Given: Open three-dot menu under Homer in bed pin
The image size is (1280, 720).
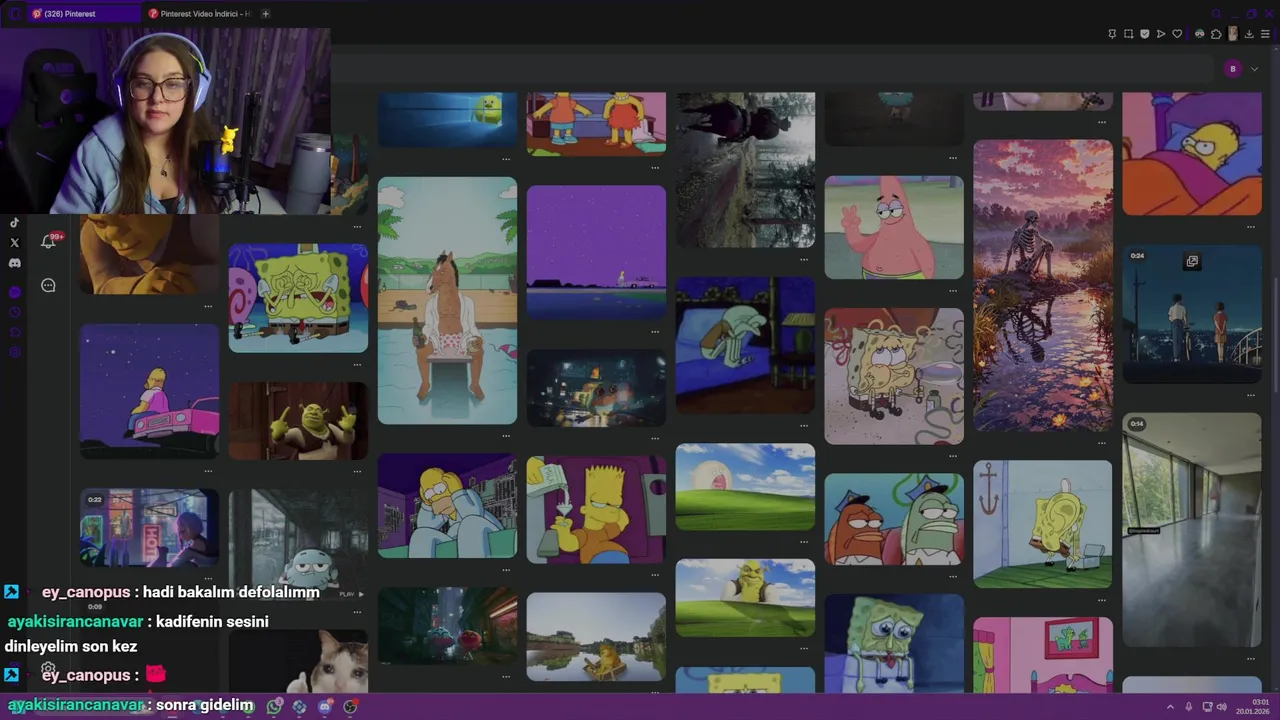Looking at the screenshot, I should tap(1251, 226).
